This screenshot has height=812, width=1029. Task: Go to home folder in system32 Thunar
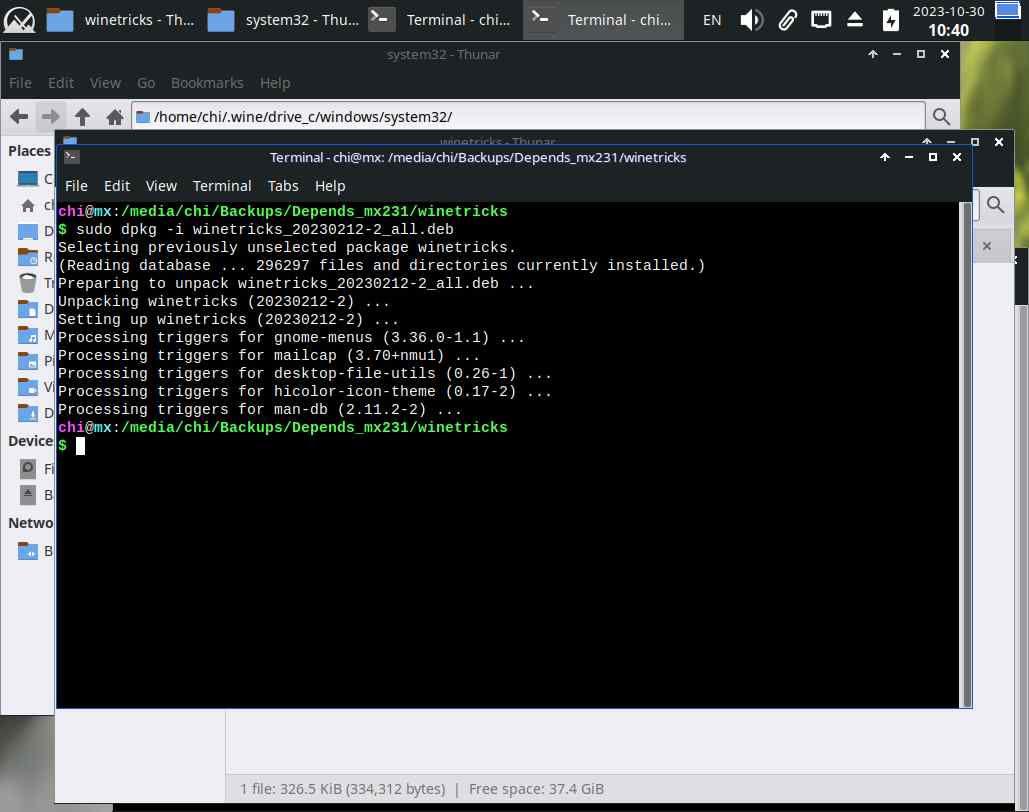tap(115, 117)
